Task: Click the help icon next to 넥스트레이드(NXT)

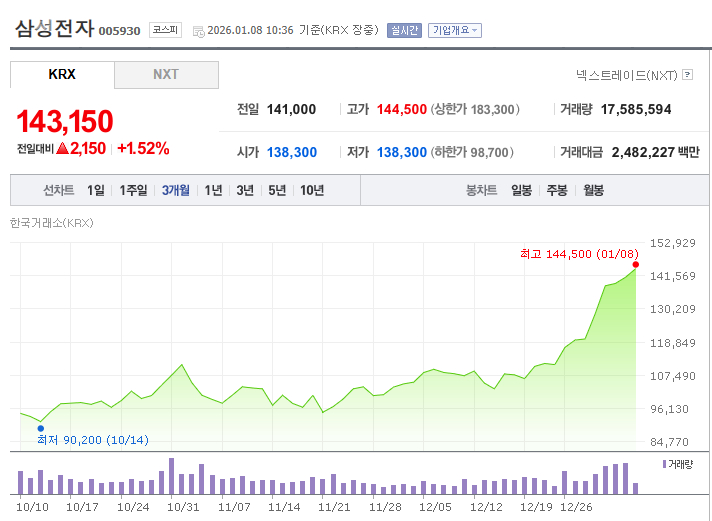Action: pyautogui.click(x=688, y=75)
